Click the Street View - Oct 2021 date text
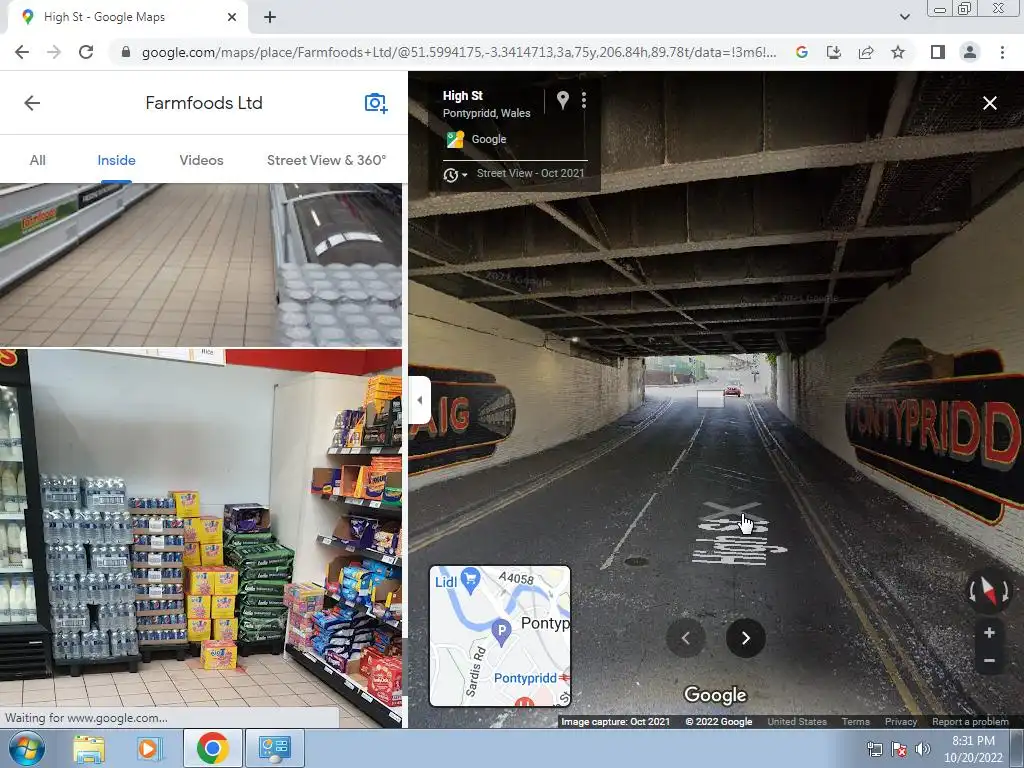Screen dimensions: 1024x768 tap(530, 173)
